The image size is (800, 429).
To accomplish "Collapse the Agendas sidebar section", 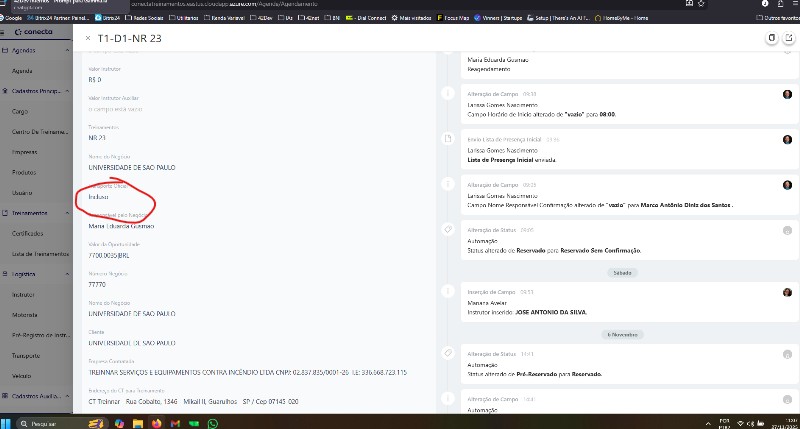I will click(66, 52).
